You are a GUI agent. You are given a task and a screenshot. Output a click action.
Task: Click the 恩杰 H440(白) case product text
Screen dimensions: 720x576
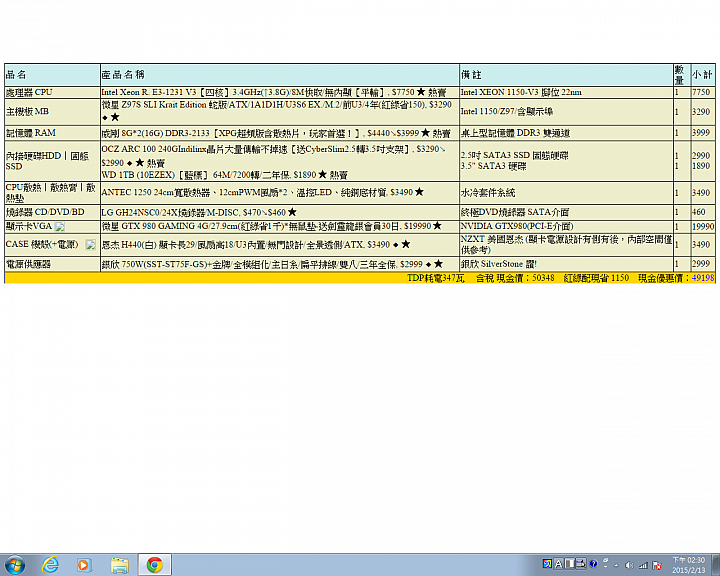pyautogui.click(x=256, y=245)
